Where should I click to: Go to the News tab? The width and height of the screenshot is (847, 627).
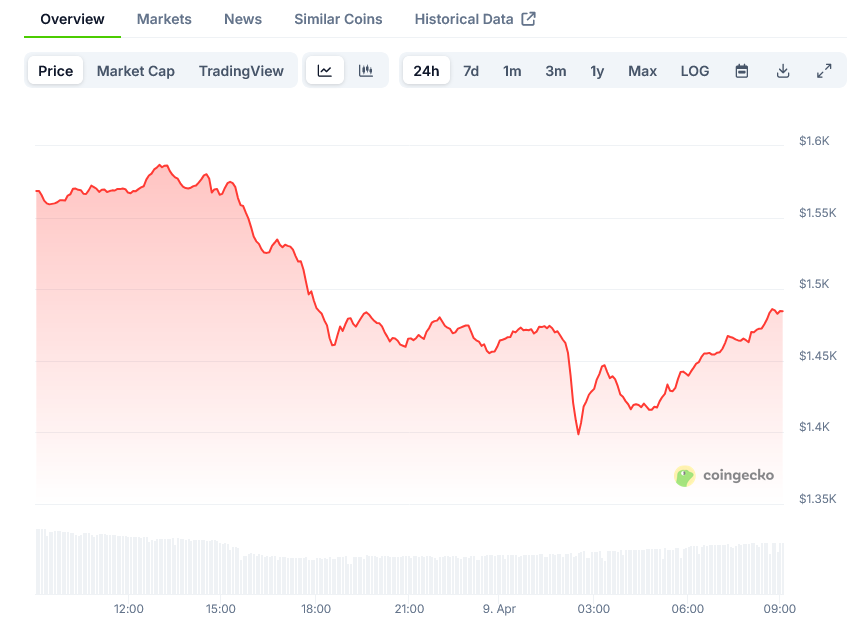[x=243, y=19]
